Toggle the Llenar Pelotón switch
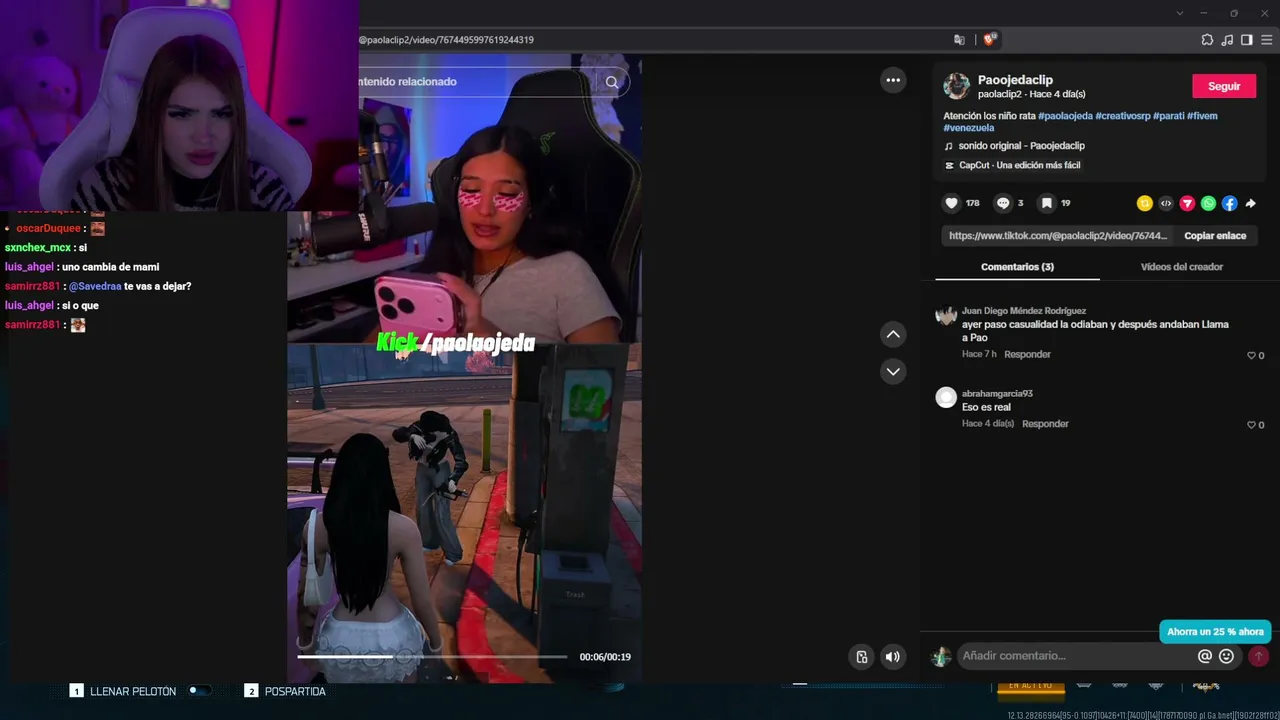The height and width of the screenshot is (720, 1280). point(199,691)
